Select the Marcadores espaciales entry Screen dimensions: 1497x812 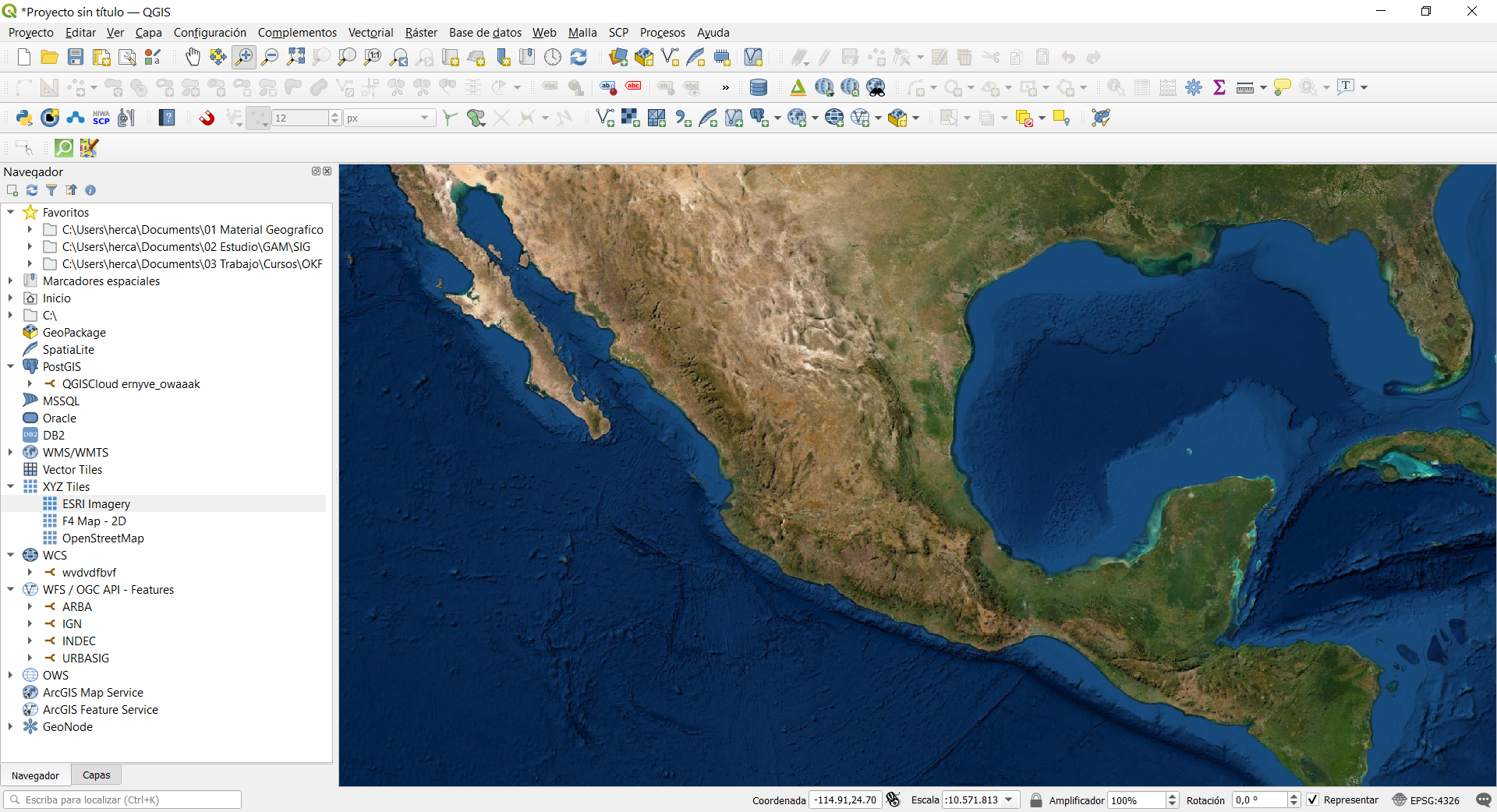(x=101, y=281)
